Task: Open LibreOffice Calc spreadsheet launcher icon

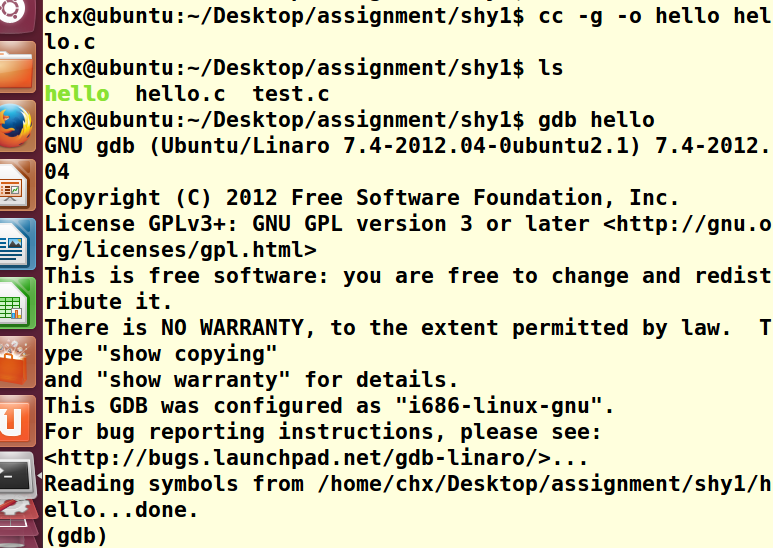Action: pyautogui.click(x=15, y=301)
